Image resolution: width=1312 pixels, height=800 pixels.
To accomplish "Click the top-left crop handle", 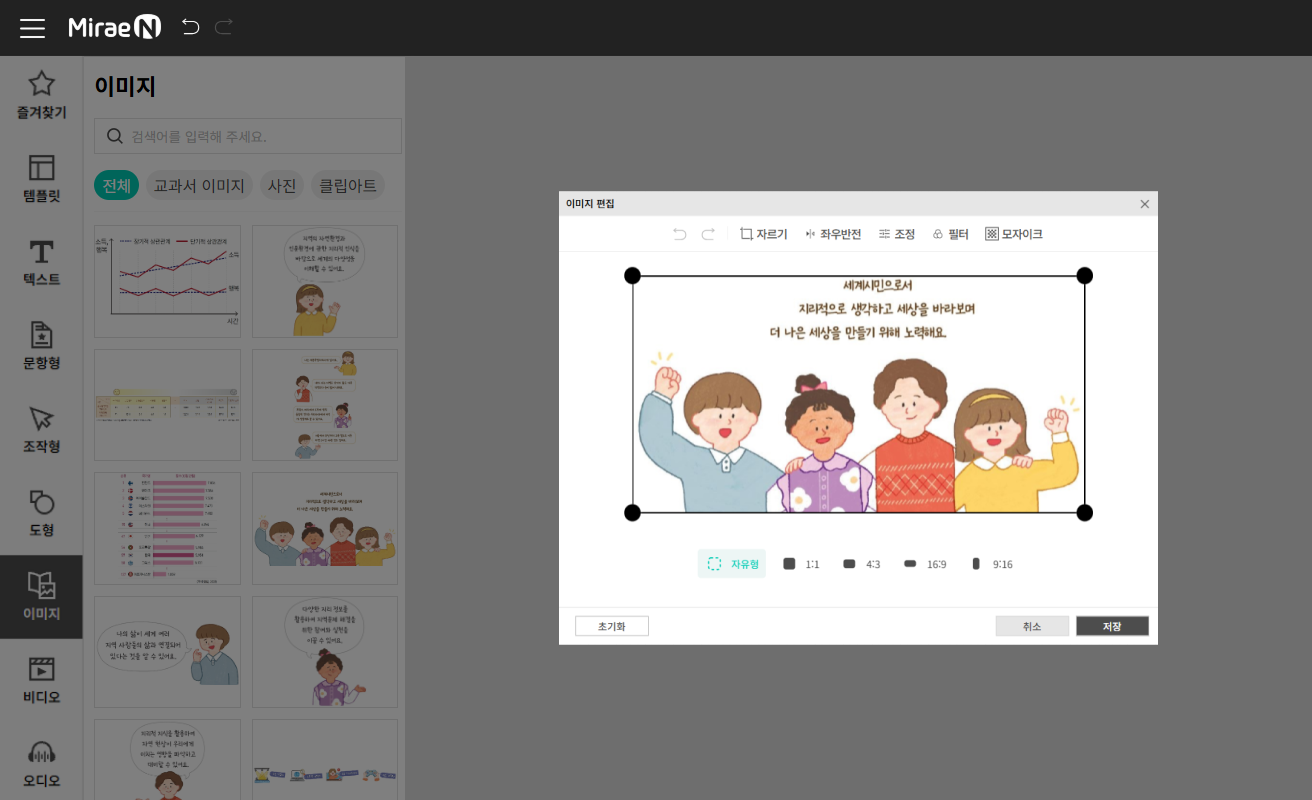I will click(x=632, y=276).
